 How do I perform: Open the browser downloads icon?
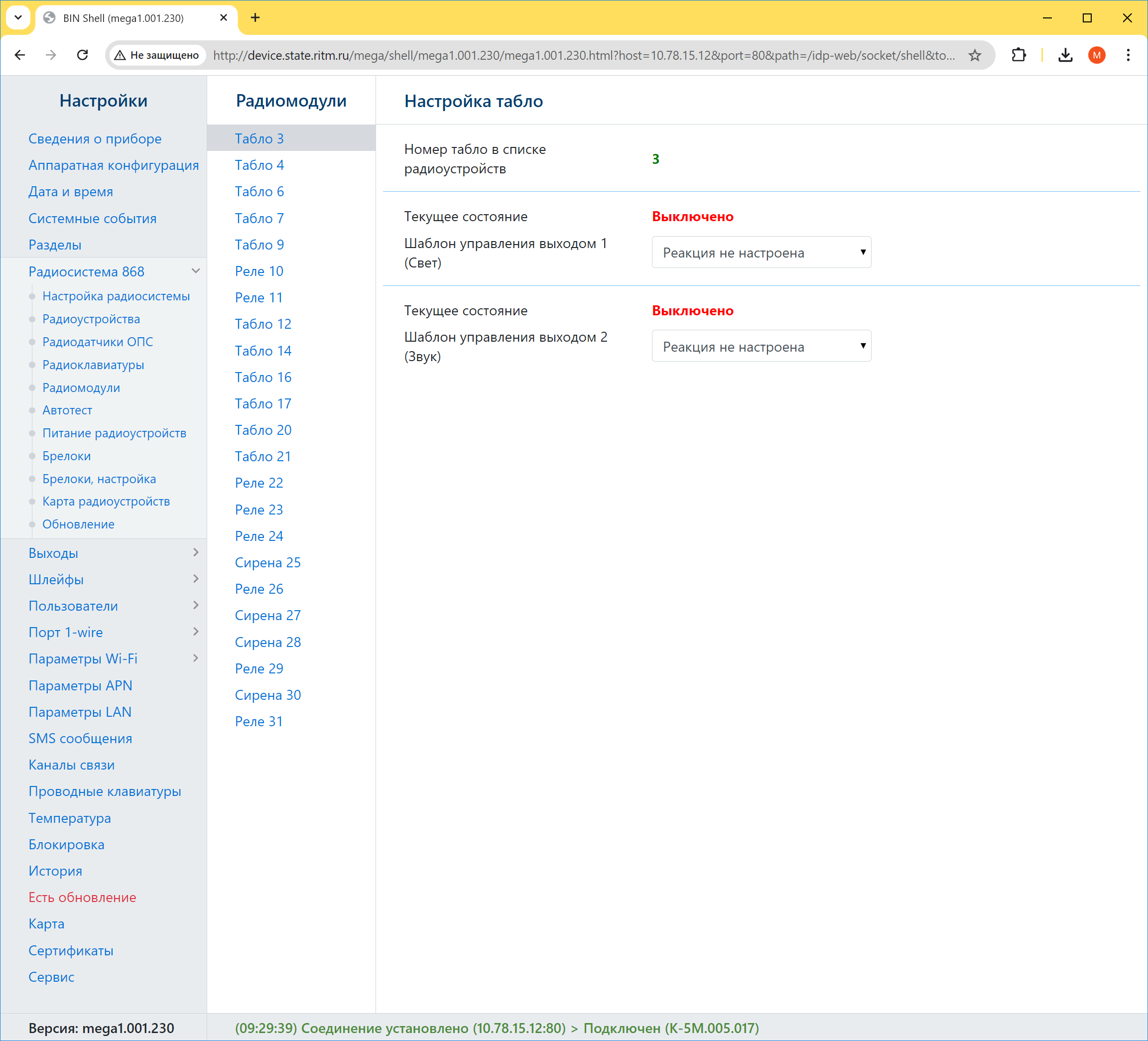pos(1065,55)
